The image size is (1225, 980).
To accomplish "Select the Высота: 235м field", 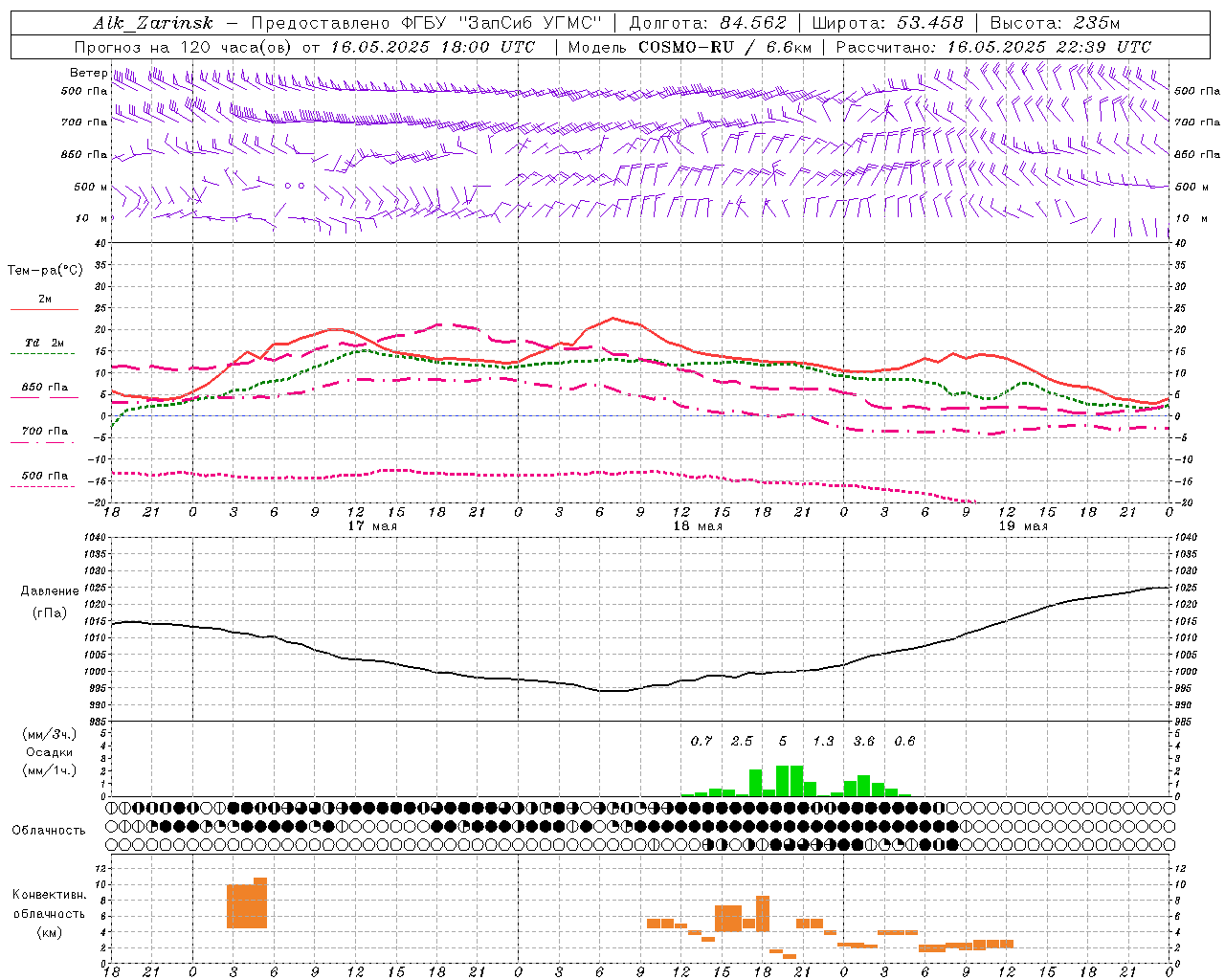I will click(1054, 23).
